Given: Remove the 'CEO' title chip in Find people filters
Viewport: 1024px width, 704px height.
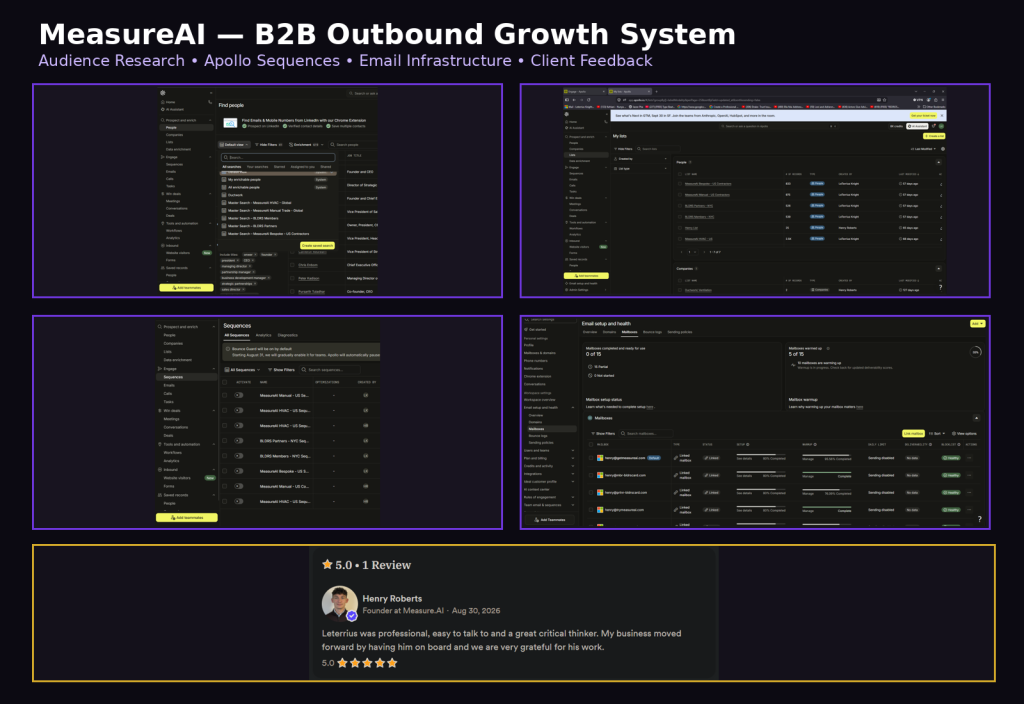Looking at the screenshot, I should [x=253, y=261].
